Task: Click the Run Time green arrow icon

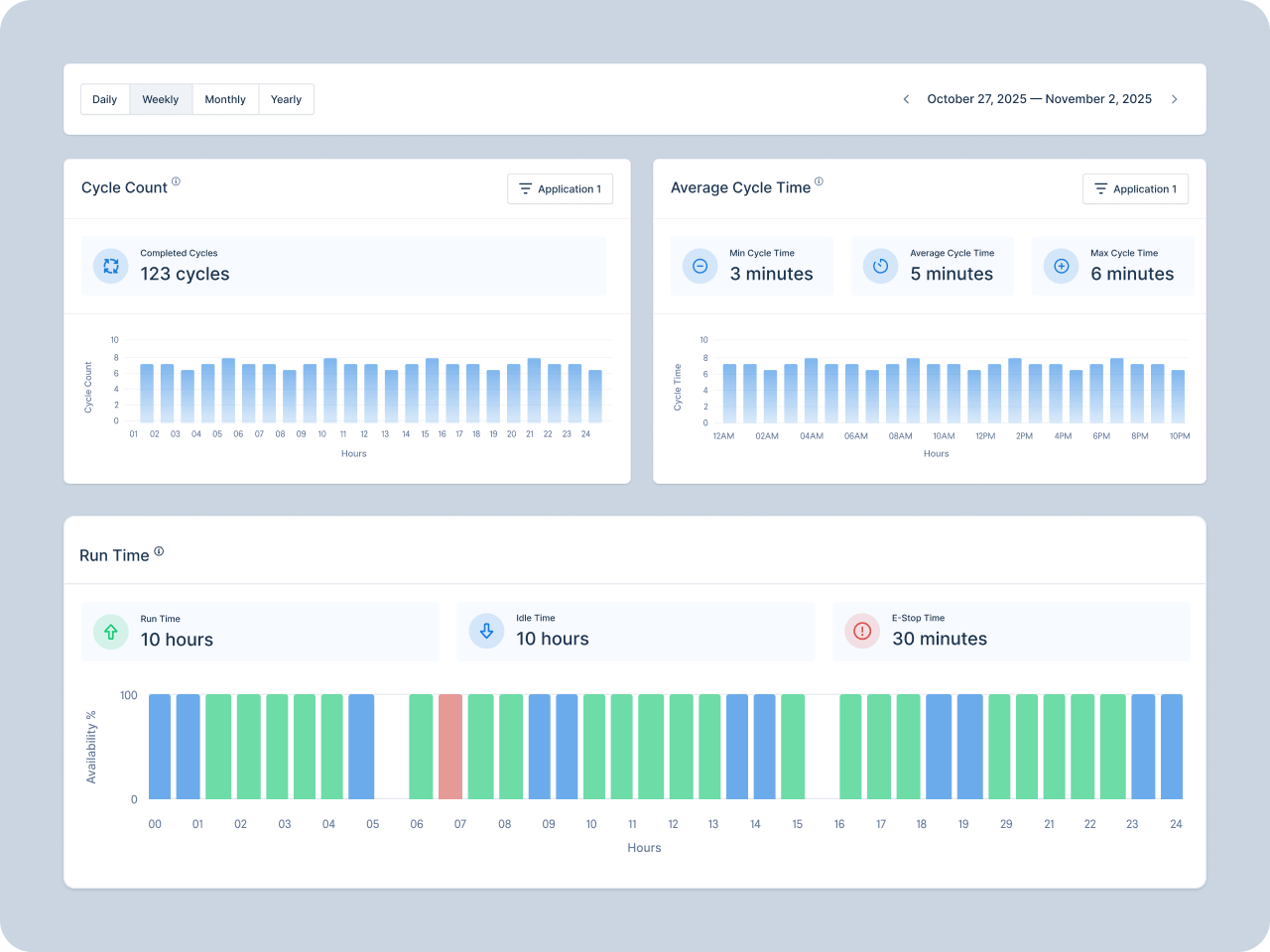Action: (110, 632)
